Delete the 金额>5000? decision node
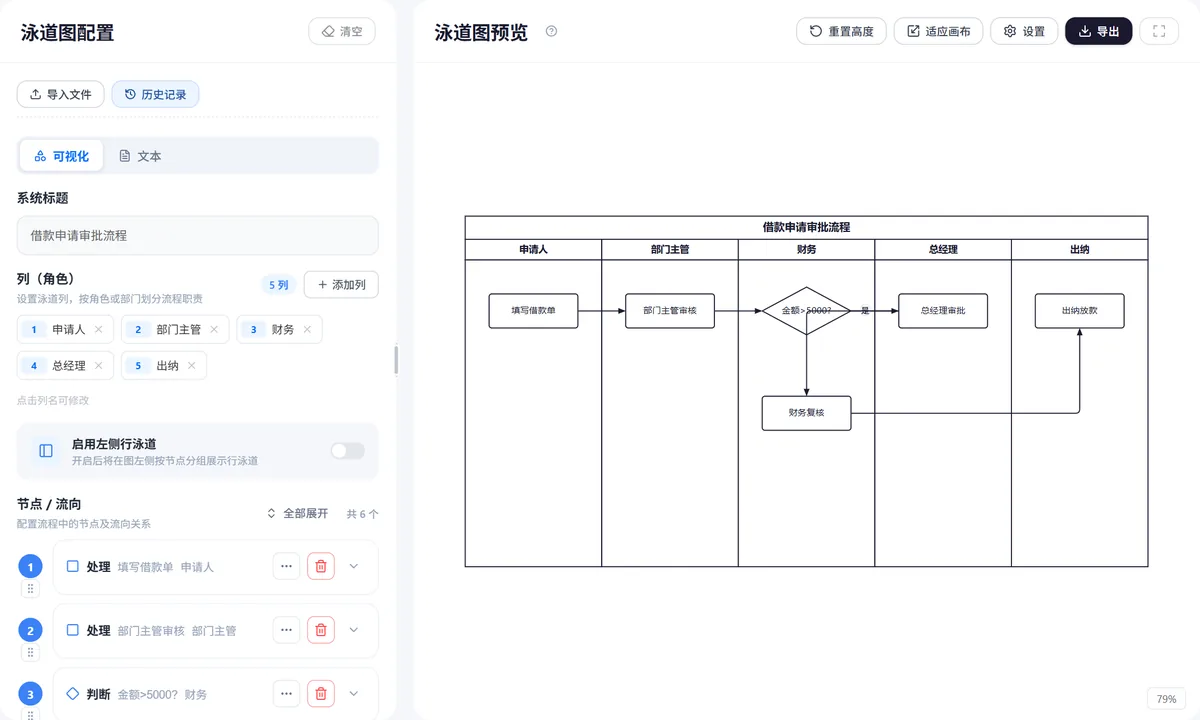The height and width of the screenshot is (720, 1200). (321, 693)
